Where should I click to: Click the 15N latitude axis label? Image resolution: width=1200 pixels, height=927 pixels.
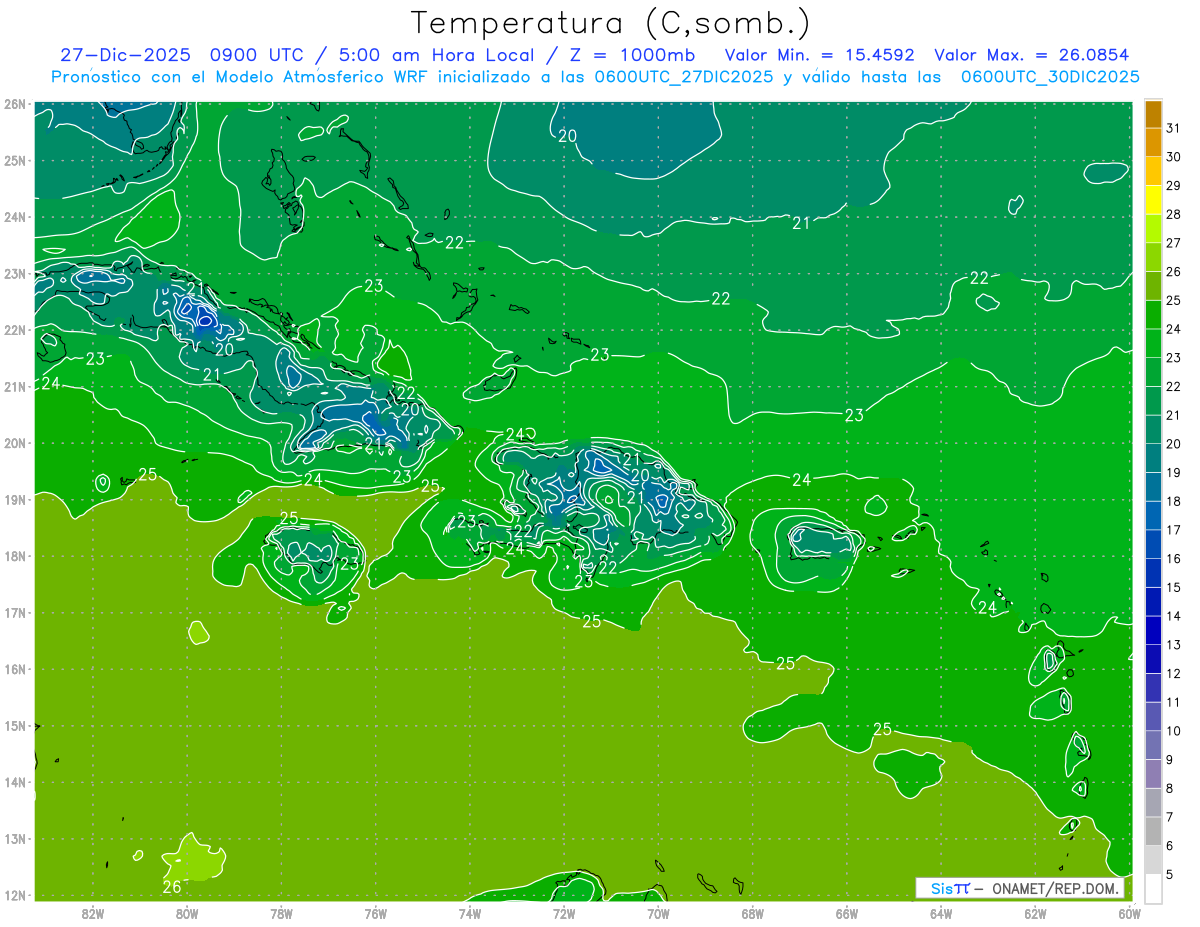(15, 726)
